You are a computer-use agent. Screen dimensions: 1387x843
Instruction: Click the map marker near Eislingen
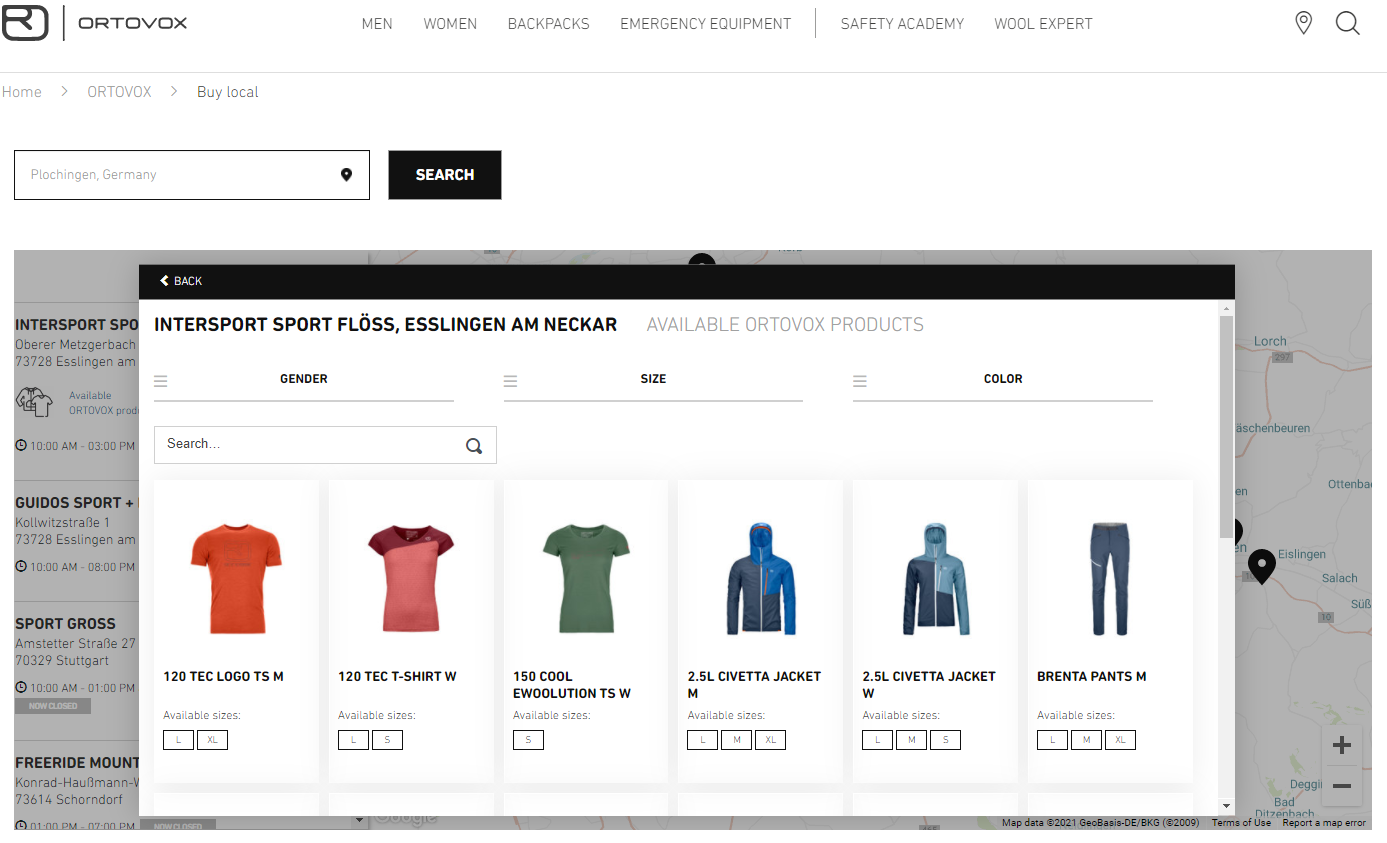point(1262,567)
